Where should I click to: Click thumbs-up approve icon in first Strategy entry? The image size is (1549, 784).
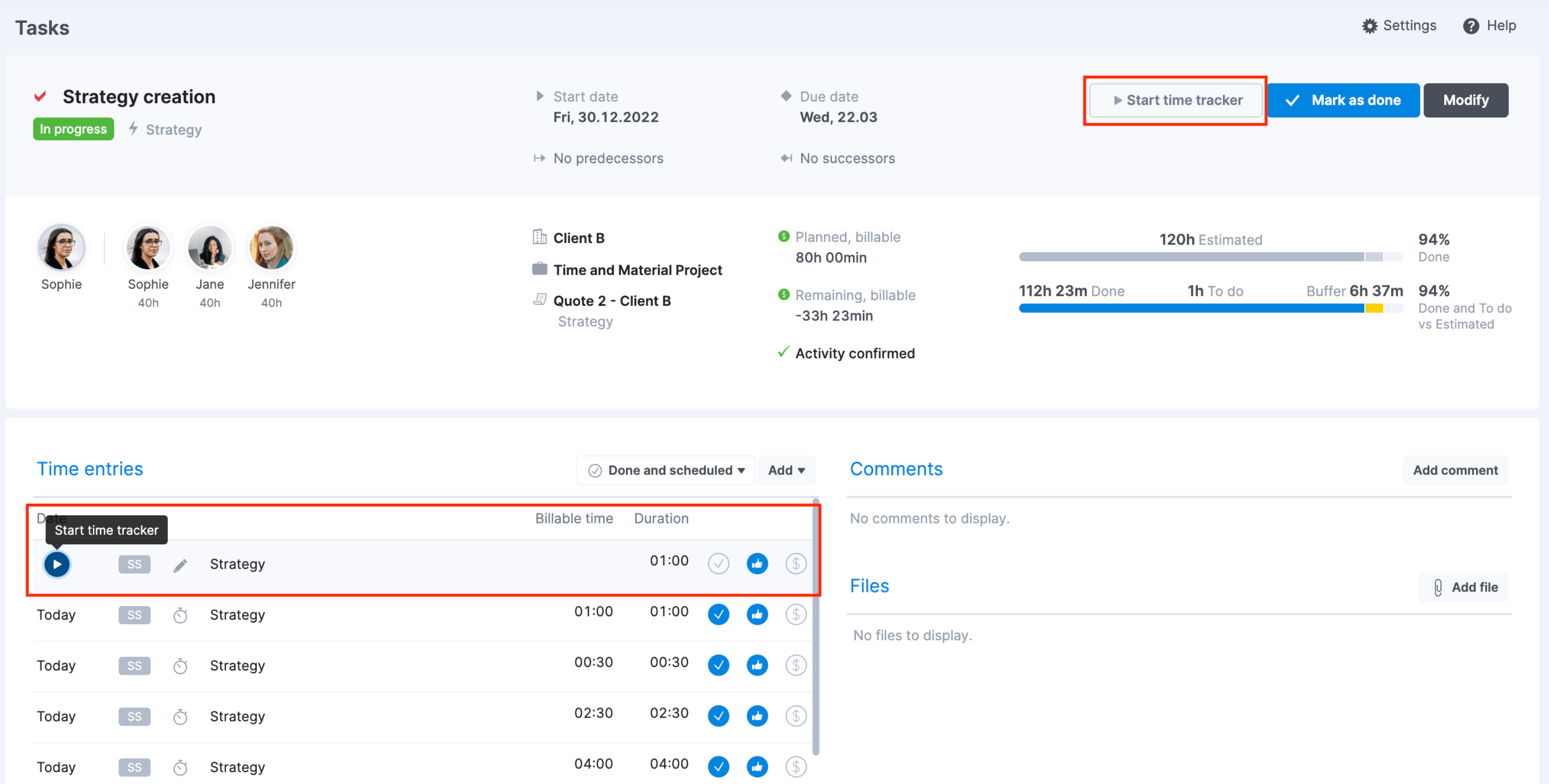coord(757,563)
